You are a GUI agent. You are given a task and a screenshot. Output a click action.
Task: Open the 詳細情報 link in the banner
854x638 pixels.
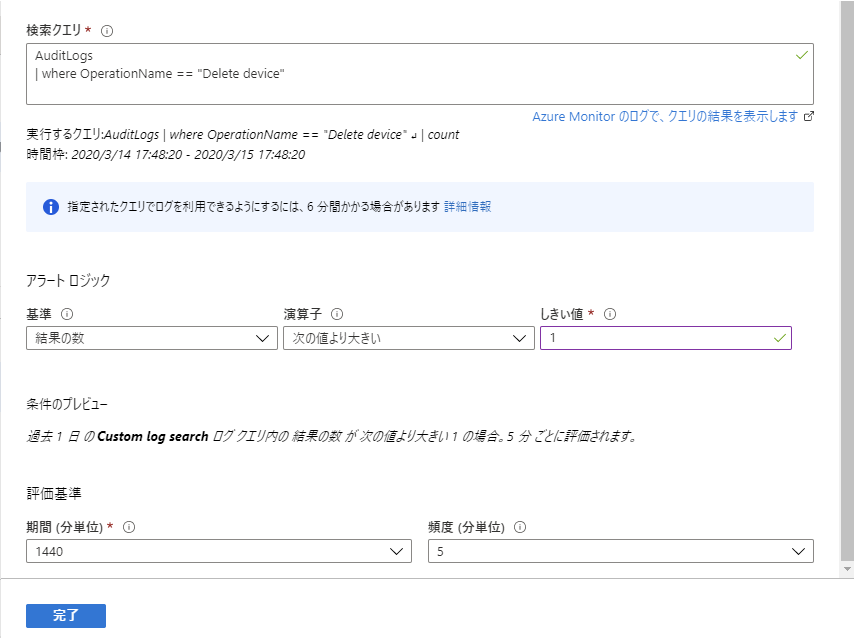tap(468, 206)
